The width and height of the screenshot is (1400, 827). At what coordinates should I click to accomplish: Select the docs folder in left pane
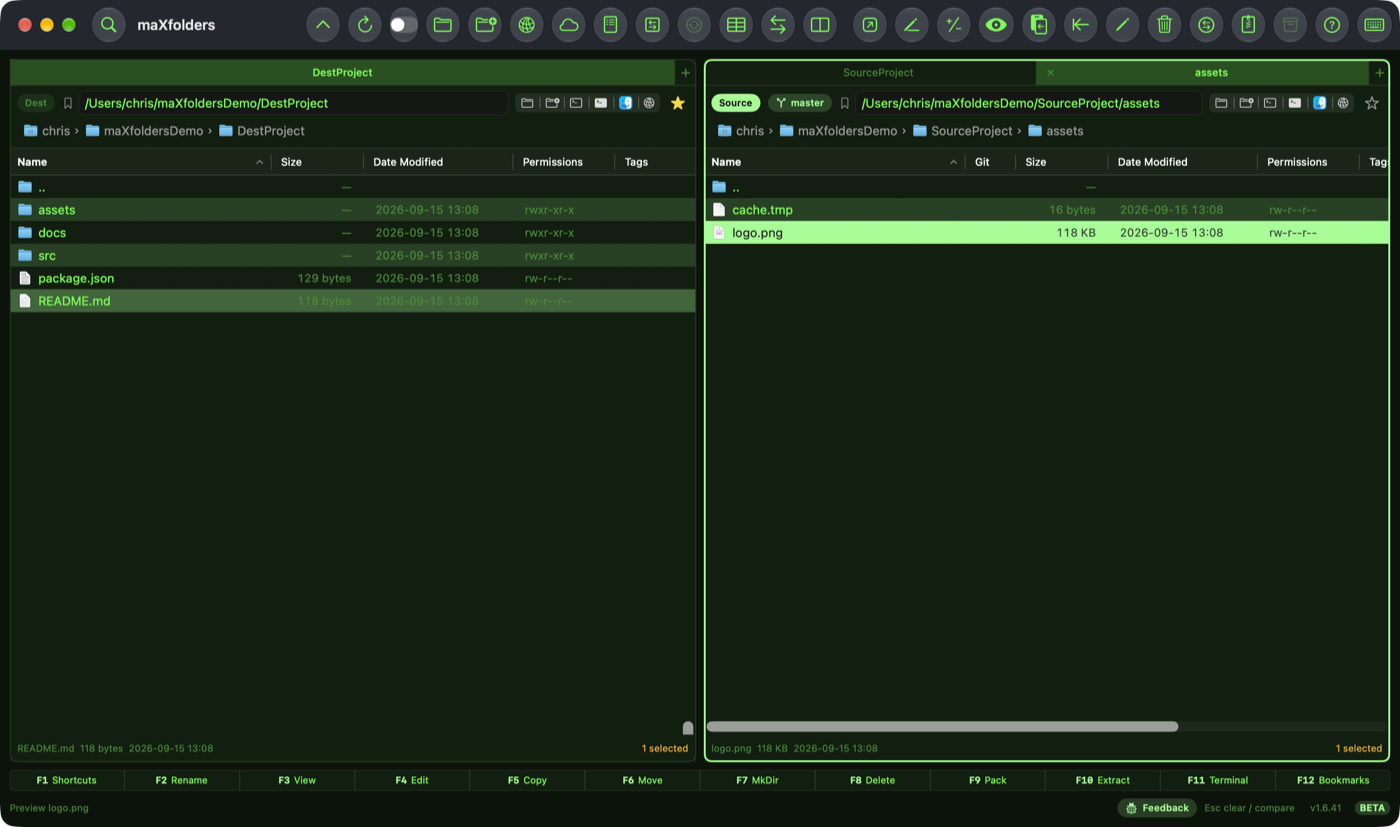point(353,233)
